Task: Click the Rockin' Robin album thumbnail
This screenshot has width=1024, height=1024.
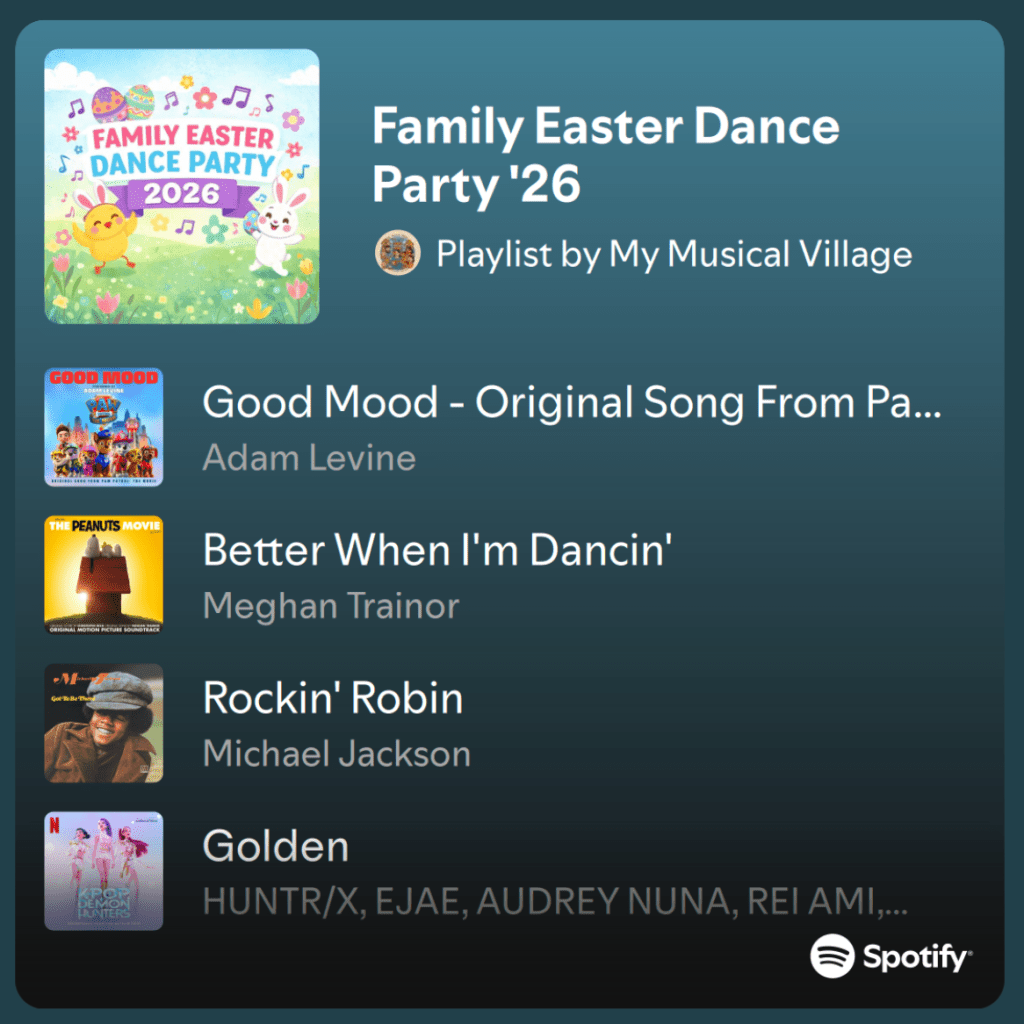Action: pos(103,723)
